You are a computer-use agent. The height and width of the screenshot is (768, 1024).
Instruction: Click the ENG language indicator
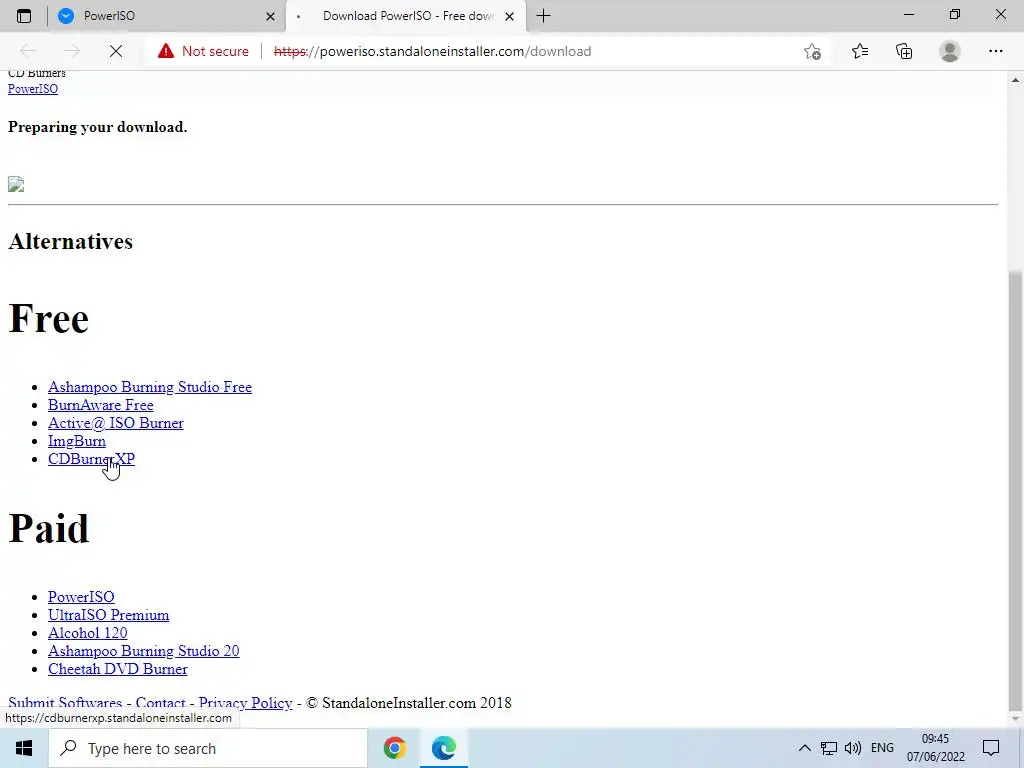click(882, 748)
